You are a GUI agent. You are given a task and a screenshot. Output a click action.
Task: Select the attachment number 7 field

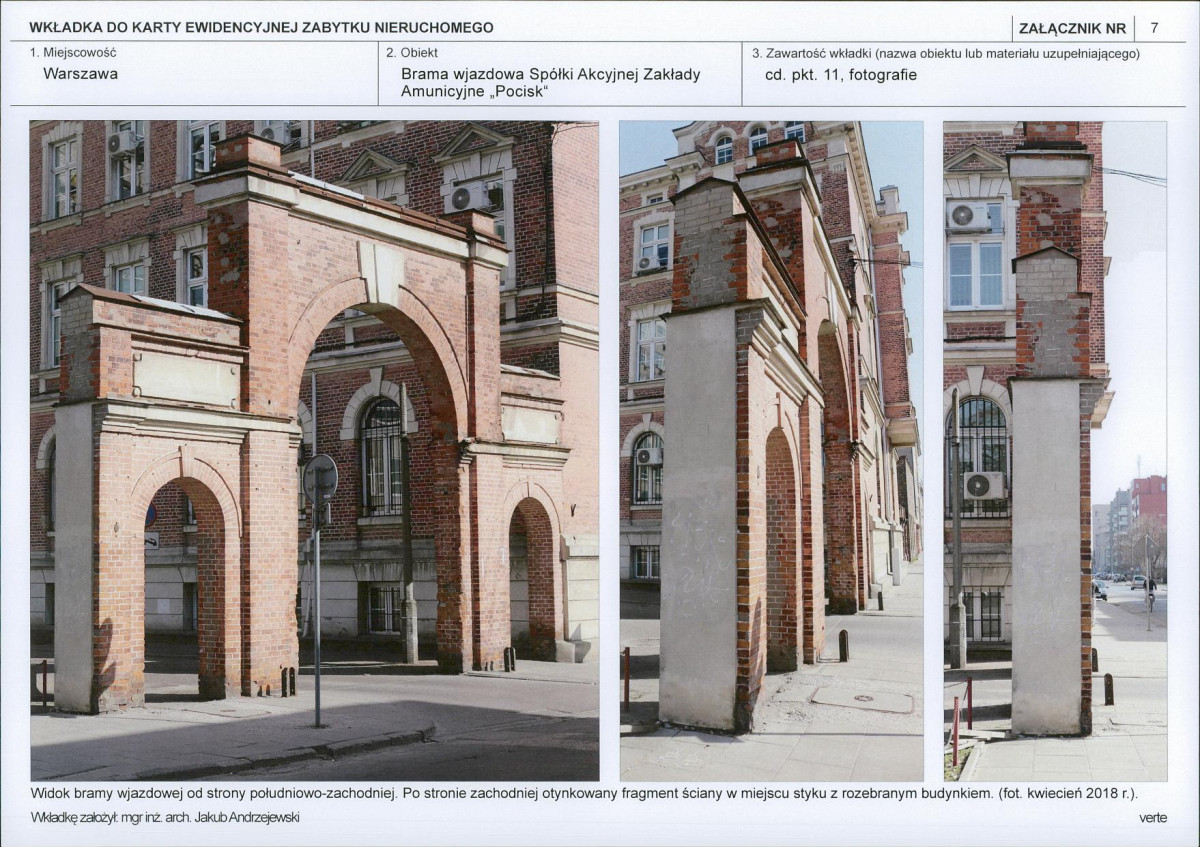(x=1155, y=28)
